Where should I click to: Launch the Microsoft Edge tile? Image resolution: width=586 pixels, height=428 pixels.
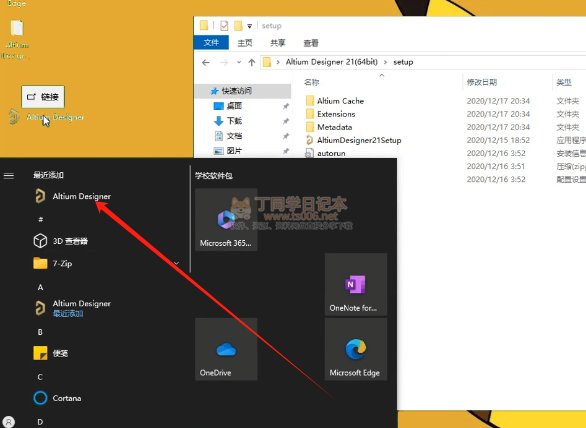click(x=356, y=349)
